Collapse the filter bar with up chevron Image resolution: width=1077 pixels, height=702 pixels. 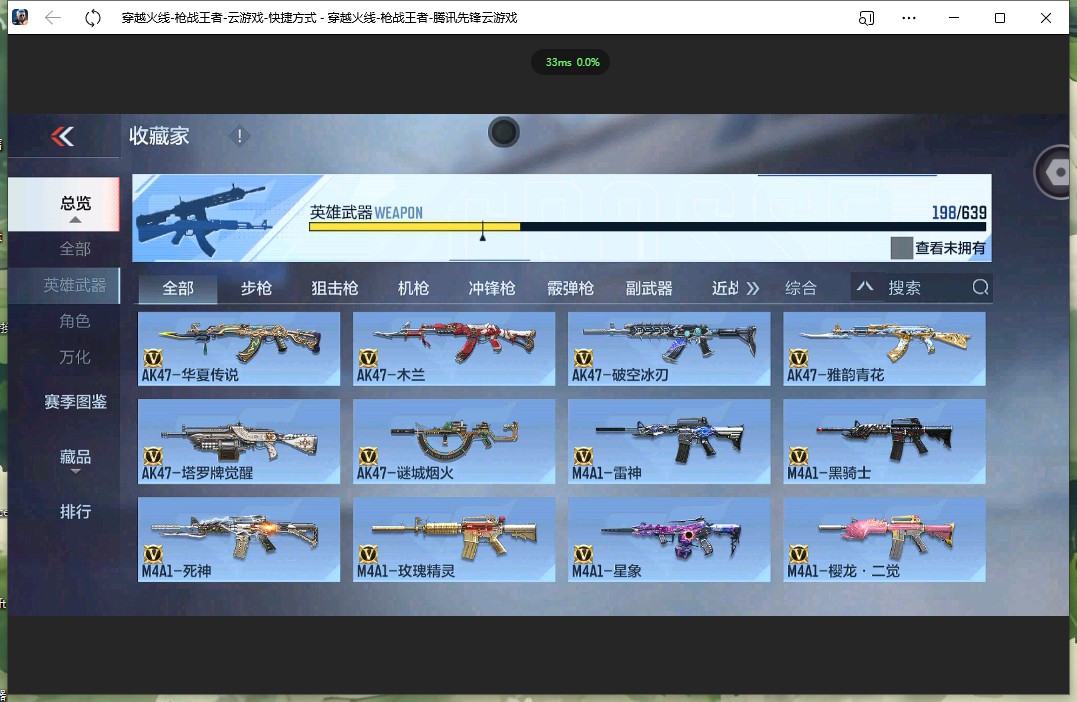[865, 286]
